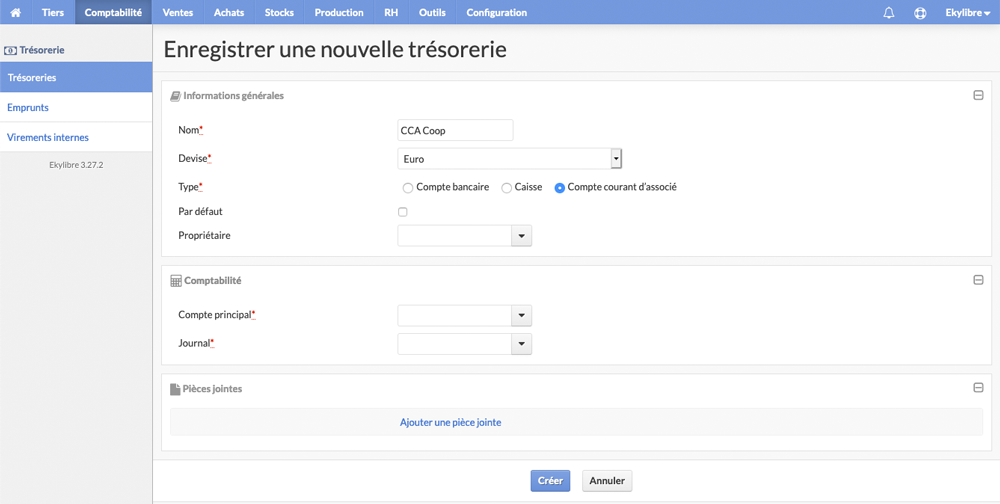
Task: Open the RH menu
Action: (391, 12)
